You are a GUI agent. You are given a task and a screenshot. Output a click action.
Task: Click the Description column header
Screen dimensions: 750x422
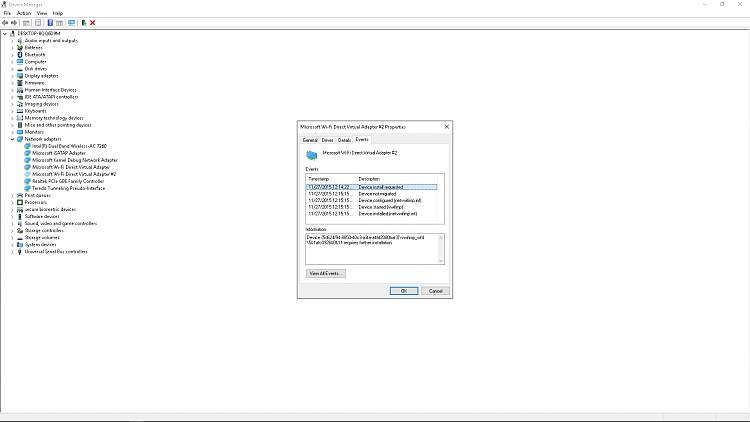[396, 179]
